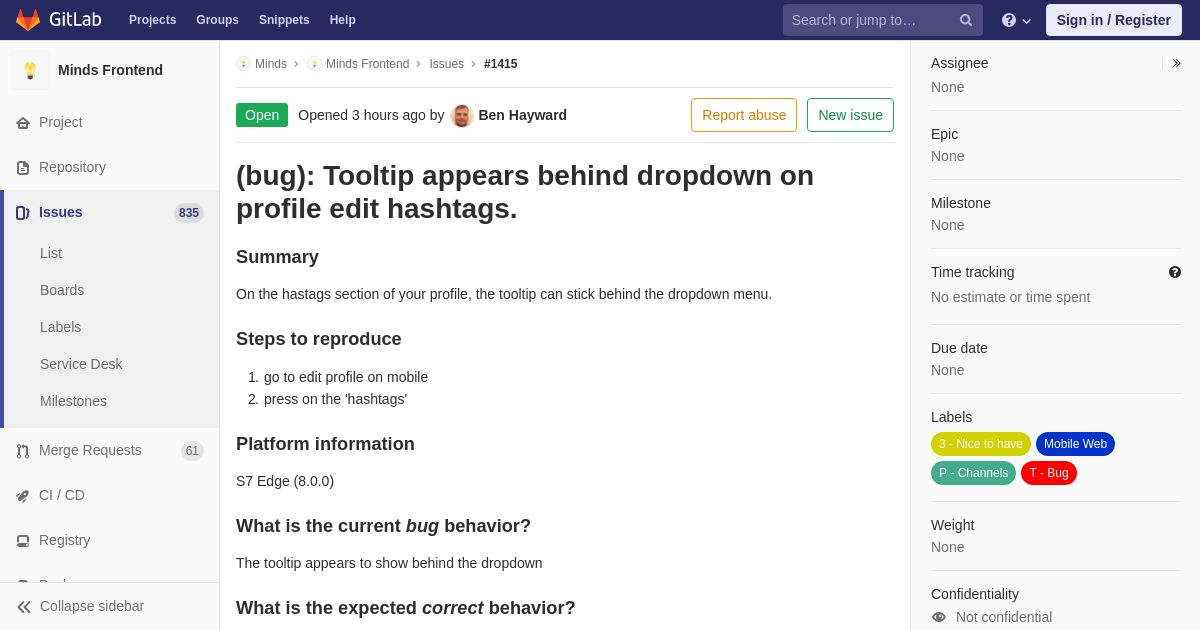1200x630 pixels.
Task: Click the Minds Frontend breadcrumb icon
Action: point(315,64)
